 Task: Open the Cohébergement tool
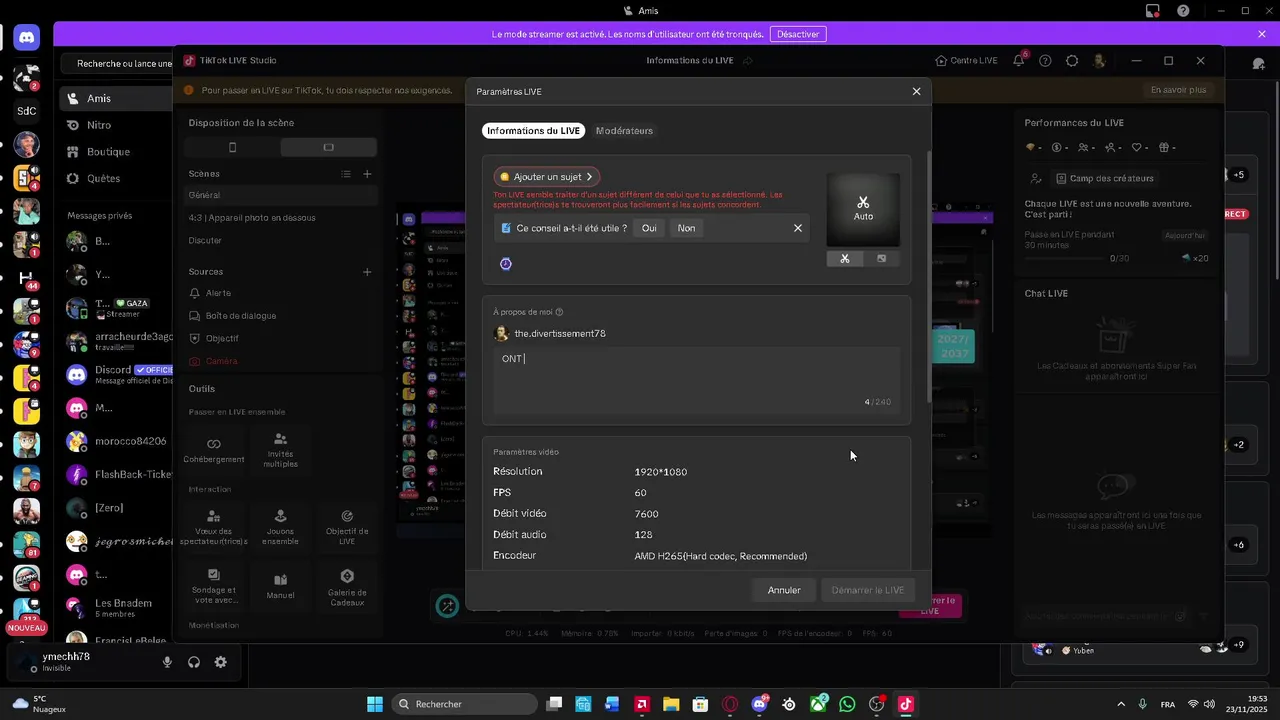(213, 450)
